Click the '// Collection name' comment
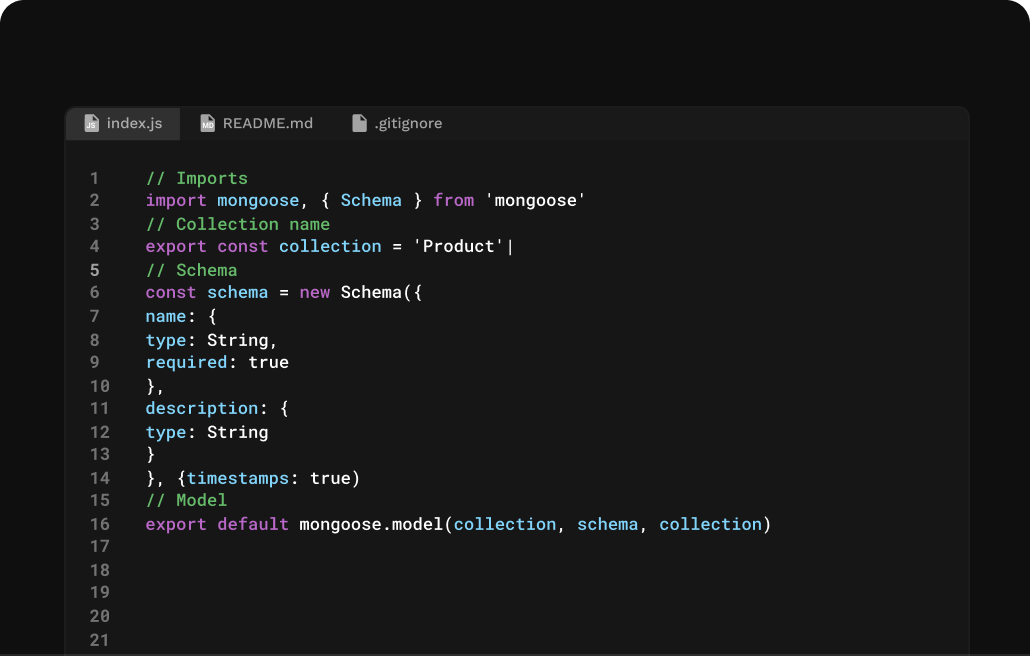Image resolution: width=1030 pixels, height=656 pixels. 238,225
